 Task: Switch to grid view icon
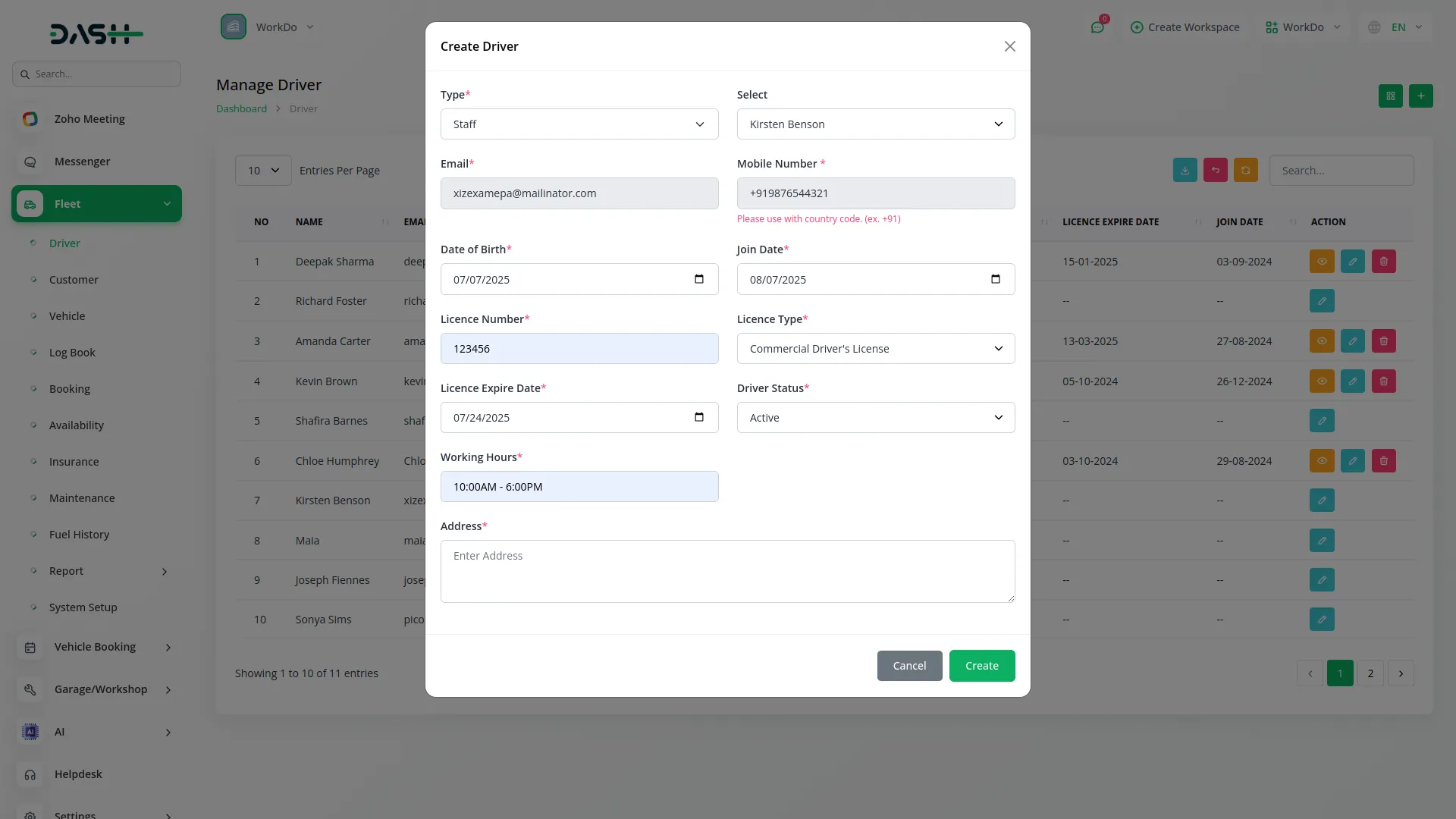tap(1390, 96)
